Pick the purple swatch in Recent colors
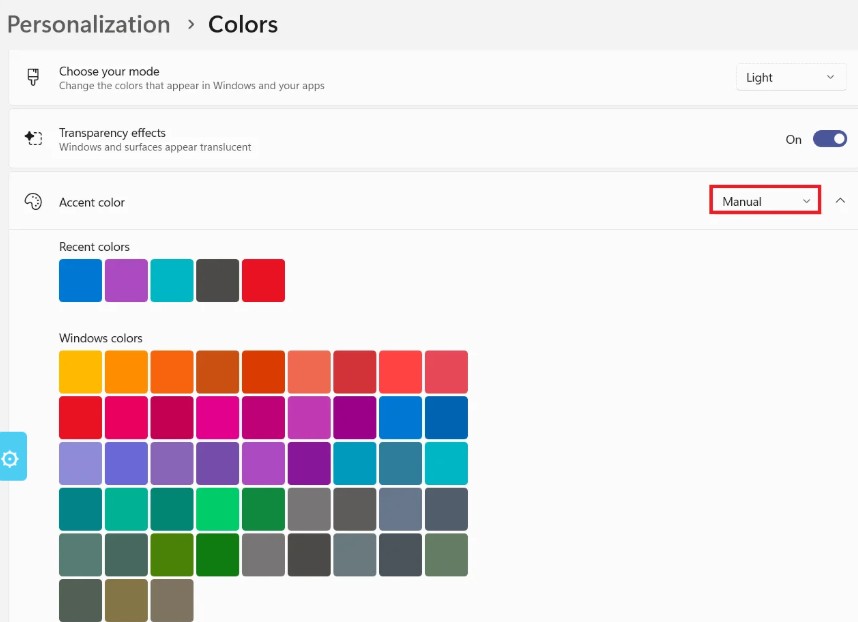 [126, 280]
